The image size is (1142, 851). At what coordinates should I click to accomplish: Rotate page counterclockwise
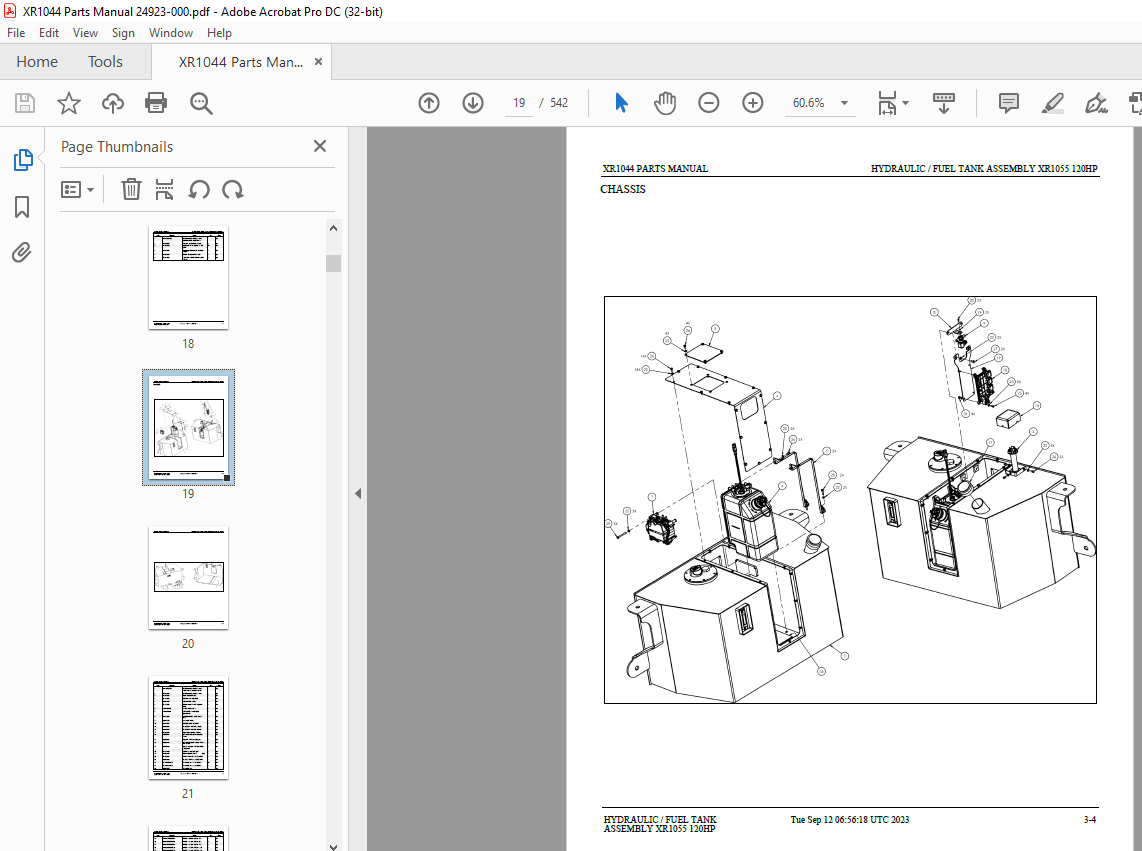tap(199, 189)
